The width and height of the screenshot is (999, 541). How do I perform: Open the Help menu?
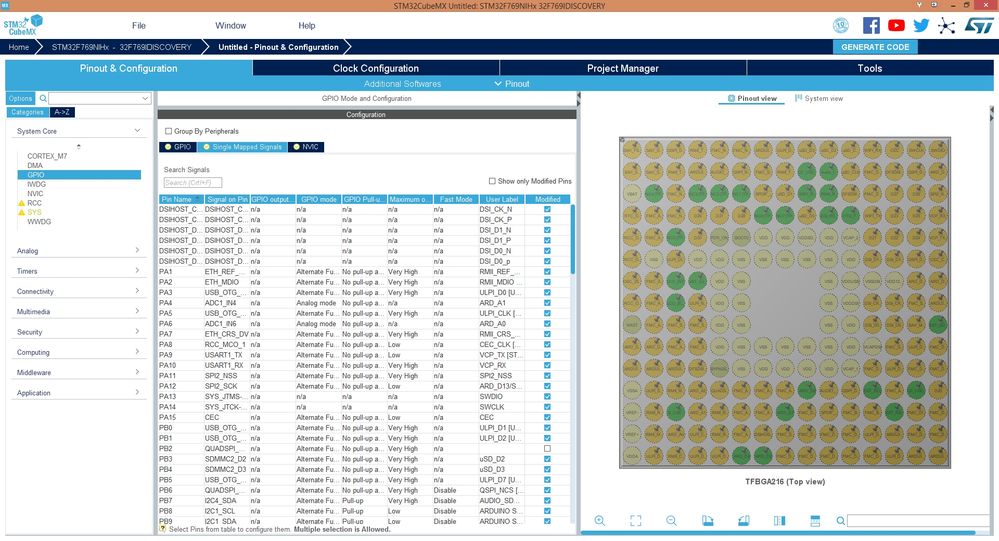[x=306, y=25]
